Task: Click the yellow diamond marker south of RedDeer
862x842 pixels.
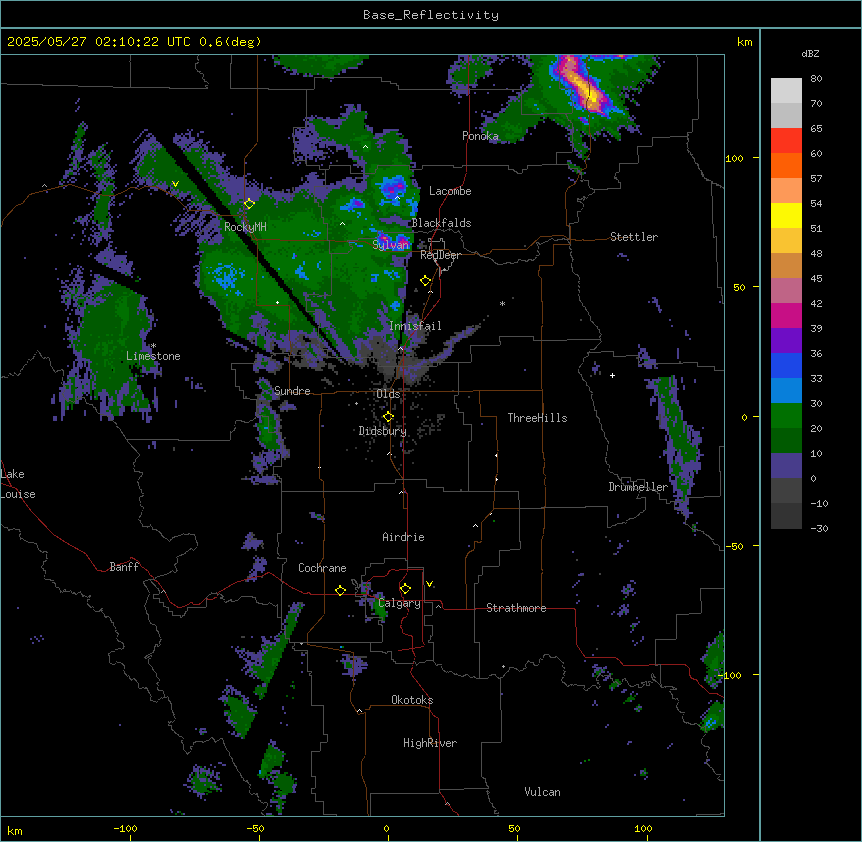Action: tap(426, 281)
